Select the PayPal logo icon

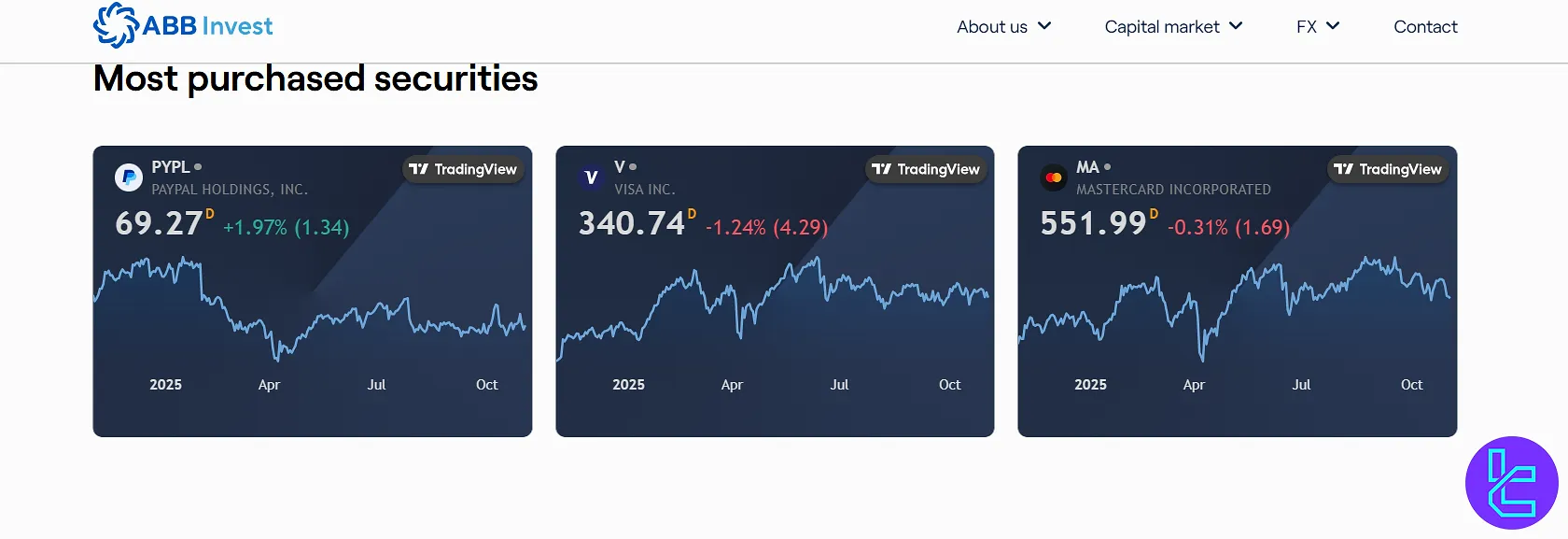tap(128, 177)
